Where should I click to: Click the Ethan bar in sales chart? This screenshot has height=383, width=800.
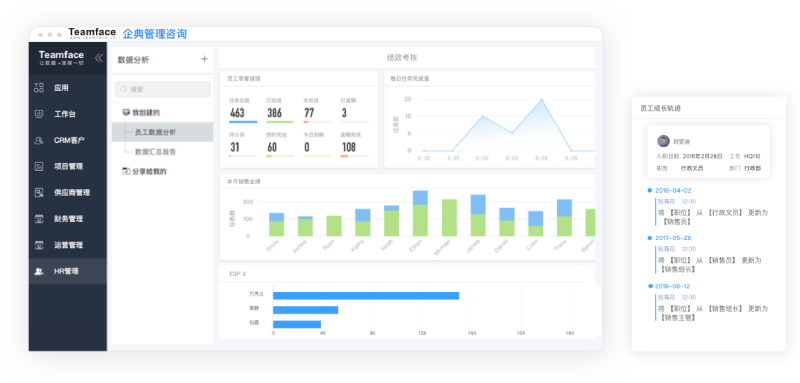420,214
